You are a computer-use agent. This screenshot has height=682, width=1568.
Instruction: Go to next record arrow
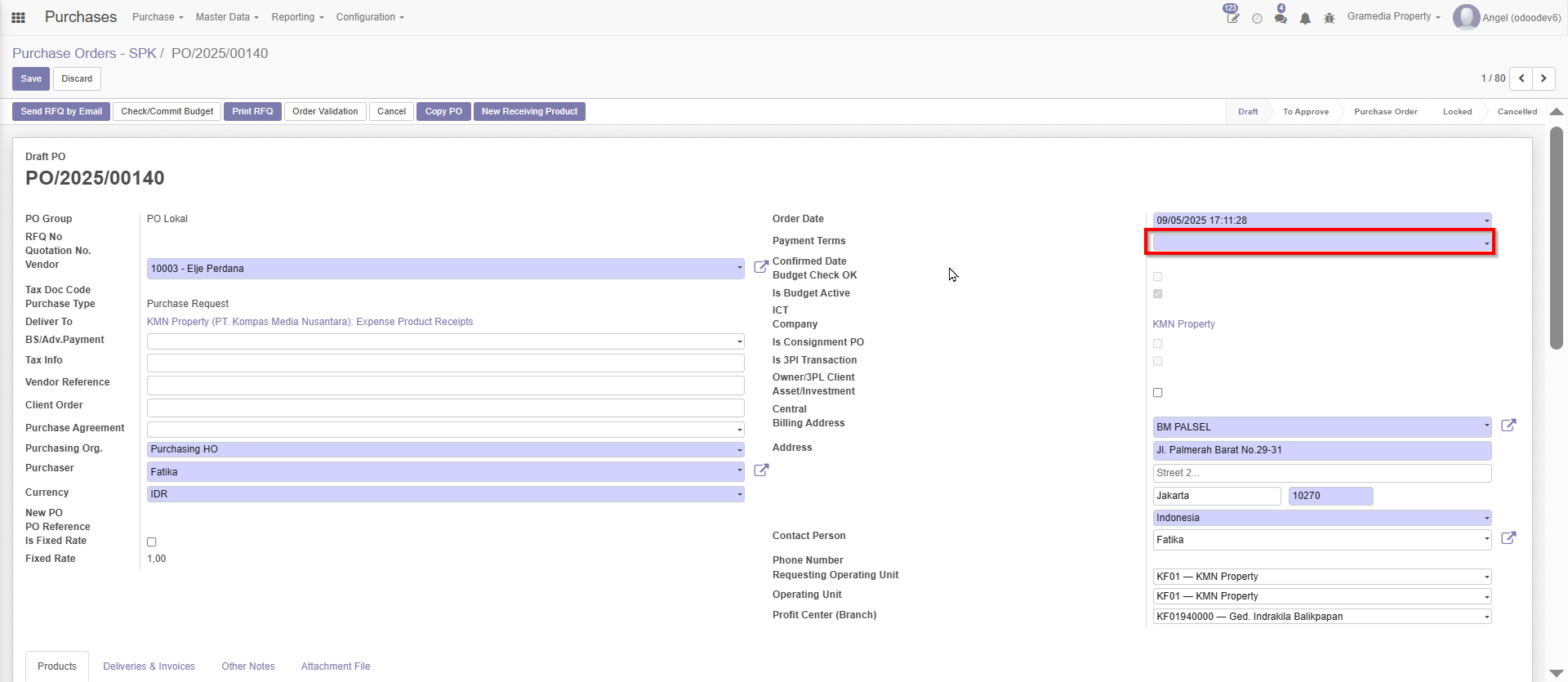1543,78
